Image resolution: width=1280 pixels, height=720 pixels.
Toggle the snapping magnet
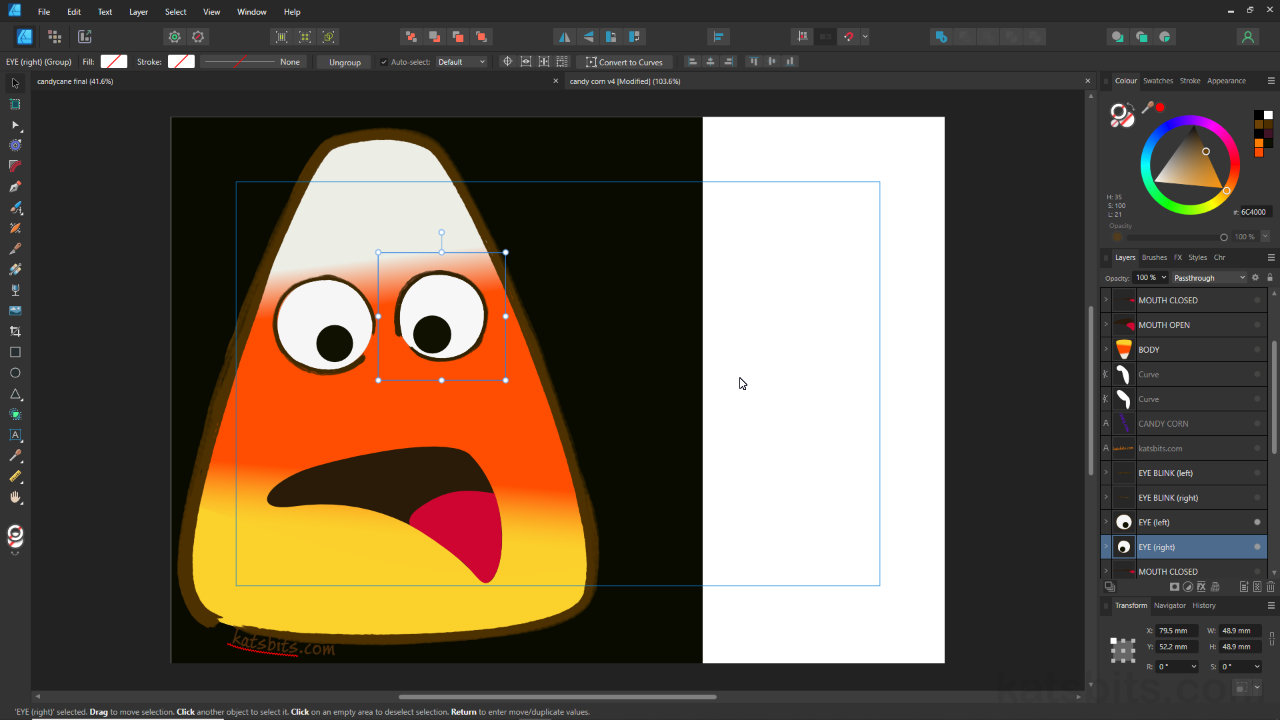849,37
